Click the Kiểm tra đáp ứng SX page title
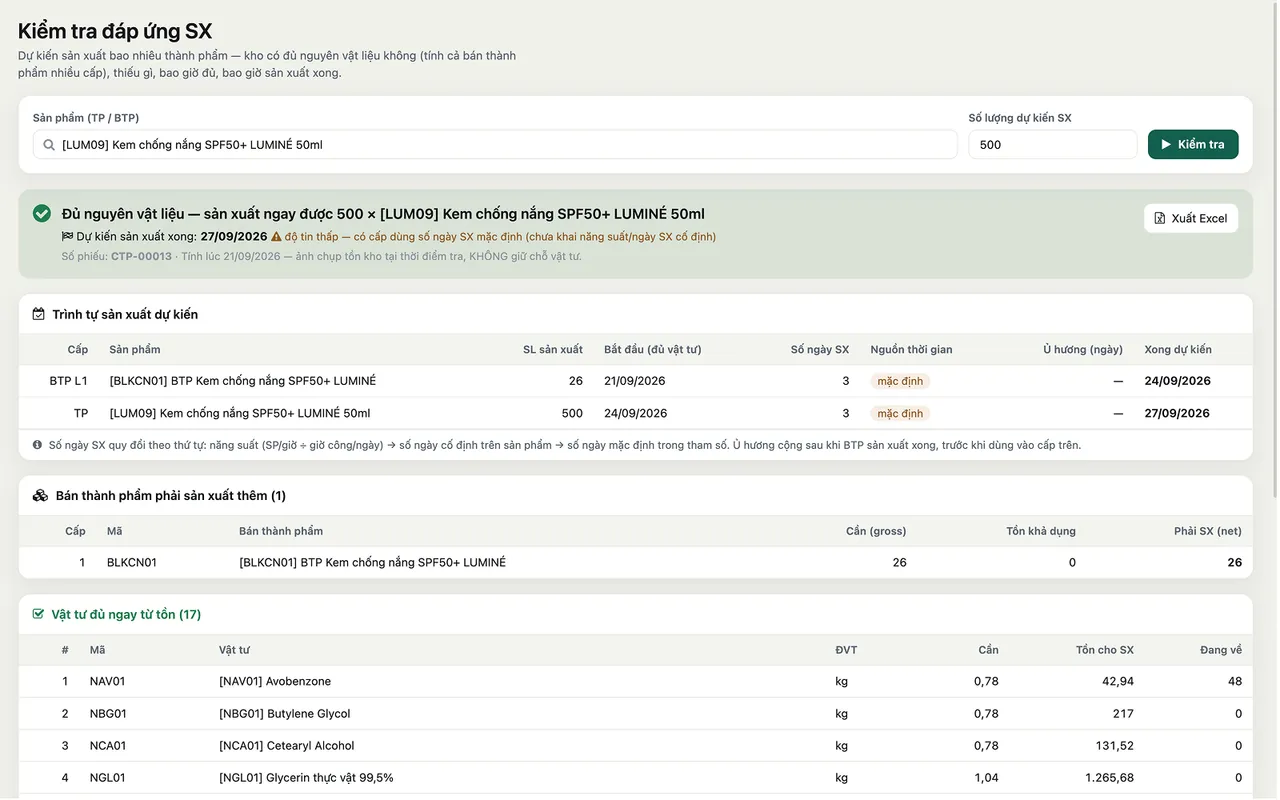 tap(115, 32)
